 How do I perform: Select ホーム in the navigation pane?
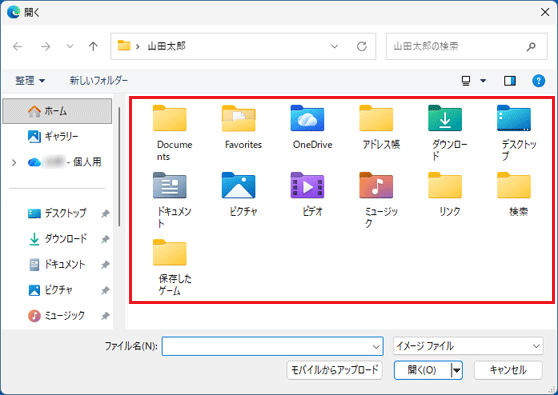[57, 111]
